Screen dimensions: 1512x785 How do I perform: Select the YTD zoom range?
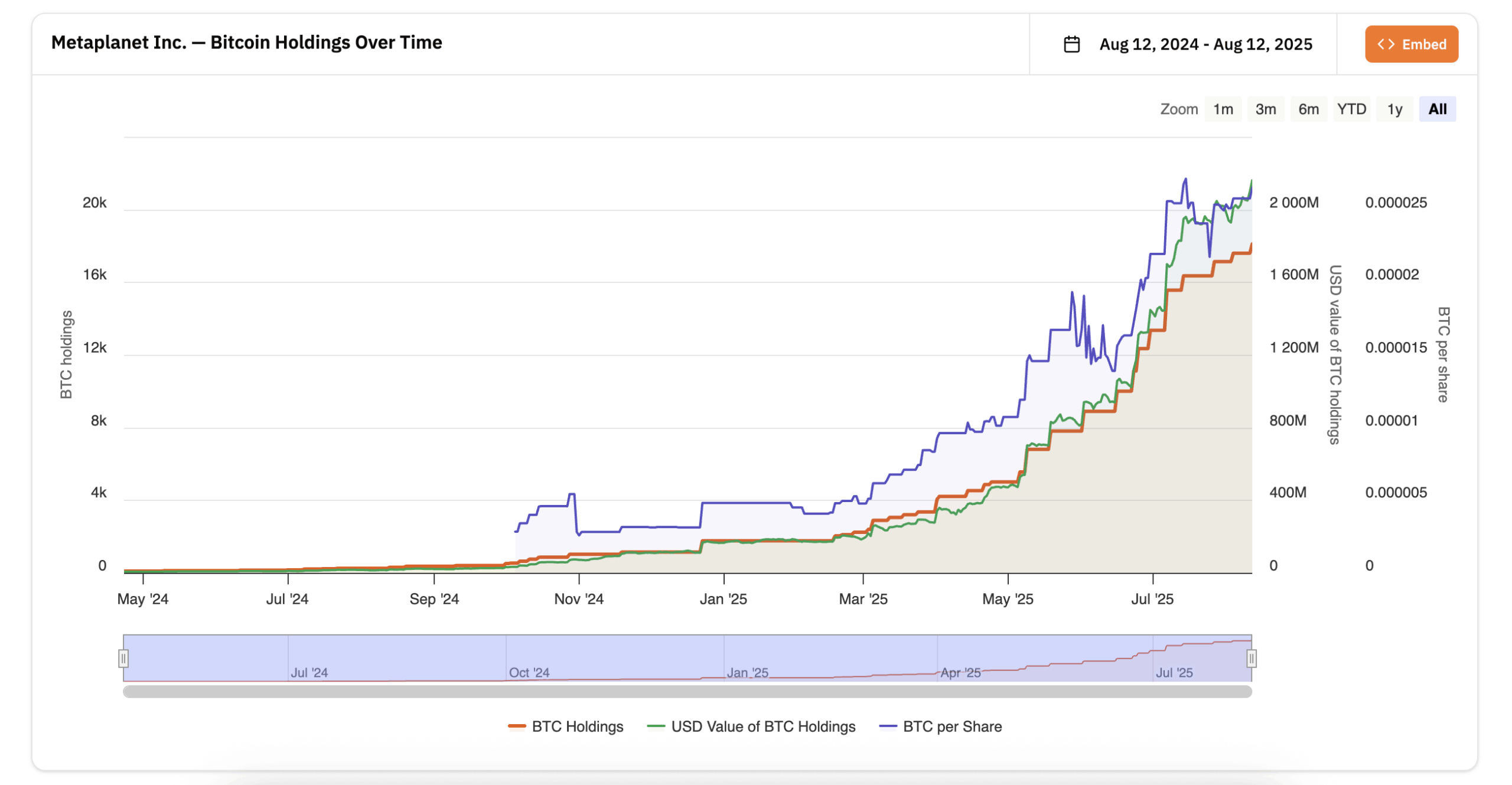pyautogui.click(x=1351, y=109)
